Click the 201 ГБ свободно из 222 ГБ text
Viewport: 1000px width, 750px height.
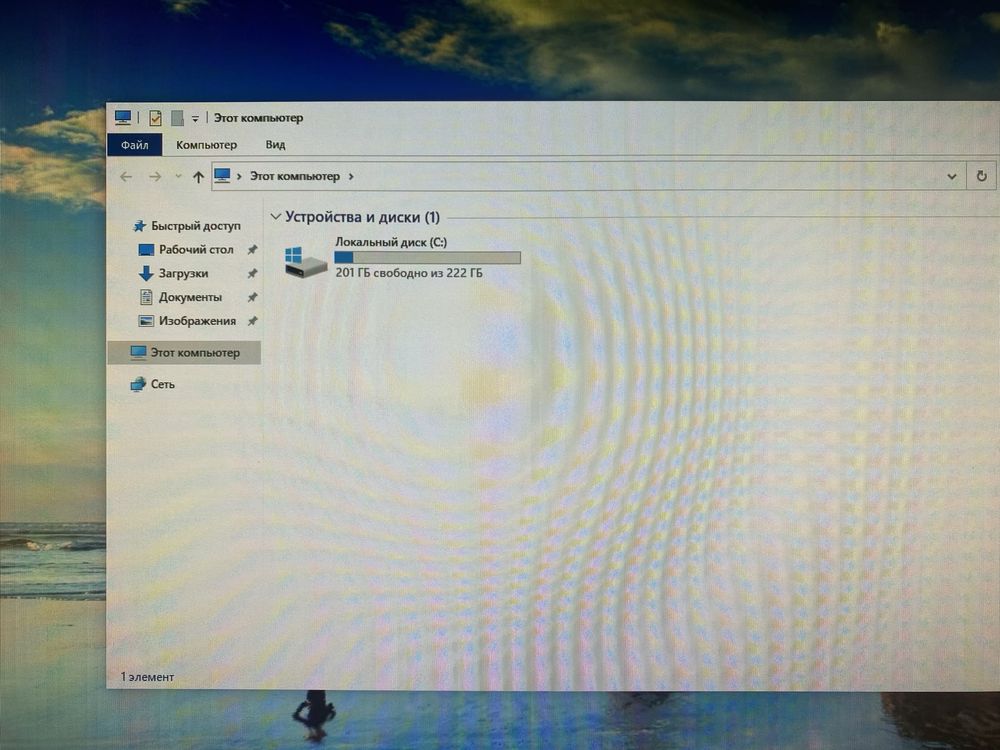(x=409, y=273)
